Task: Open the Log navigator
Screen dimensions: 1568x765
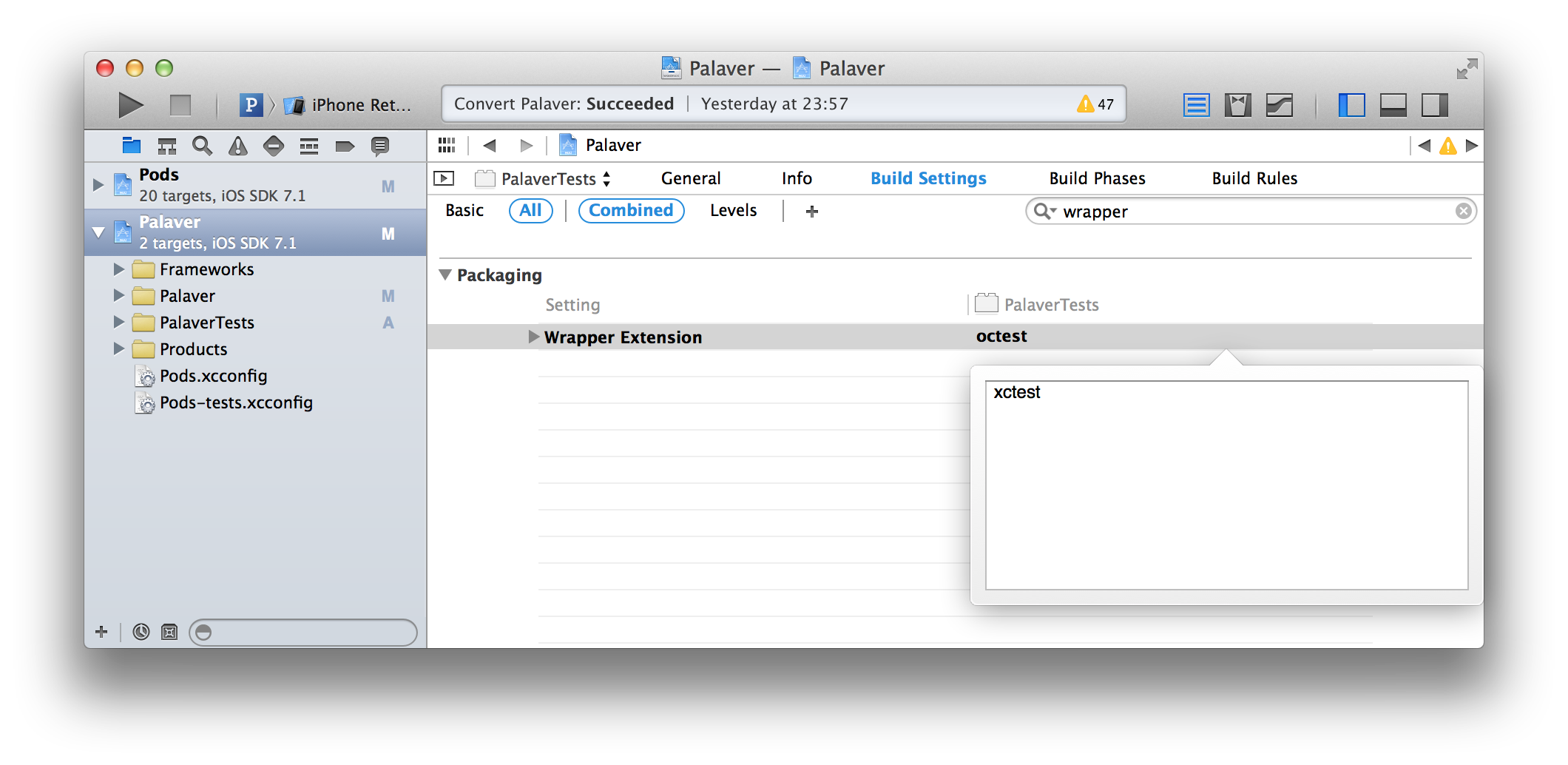Action: point(380,146)
